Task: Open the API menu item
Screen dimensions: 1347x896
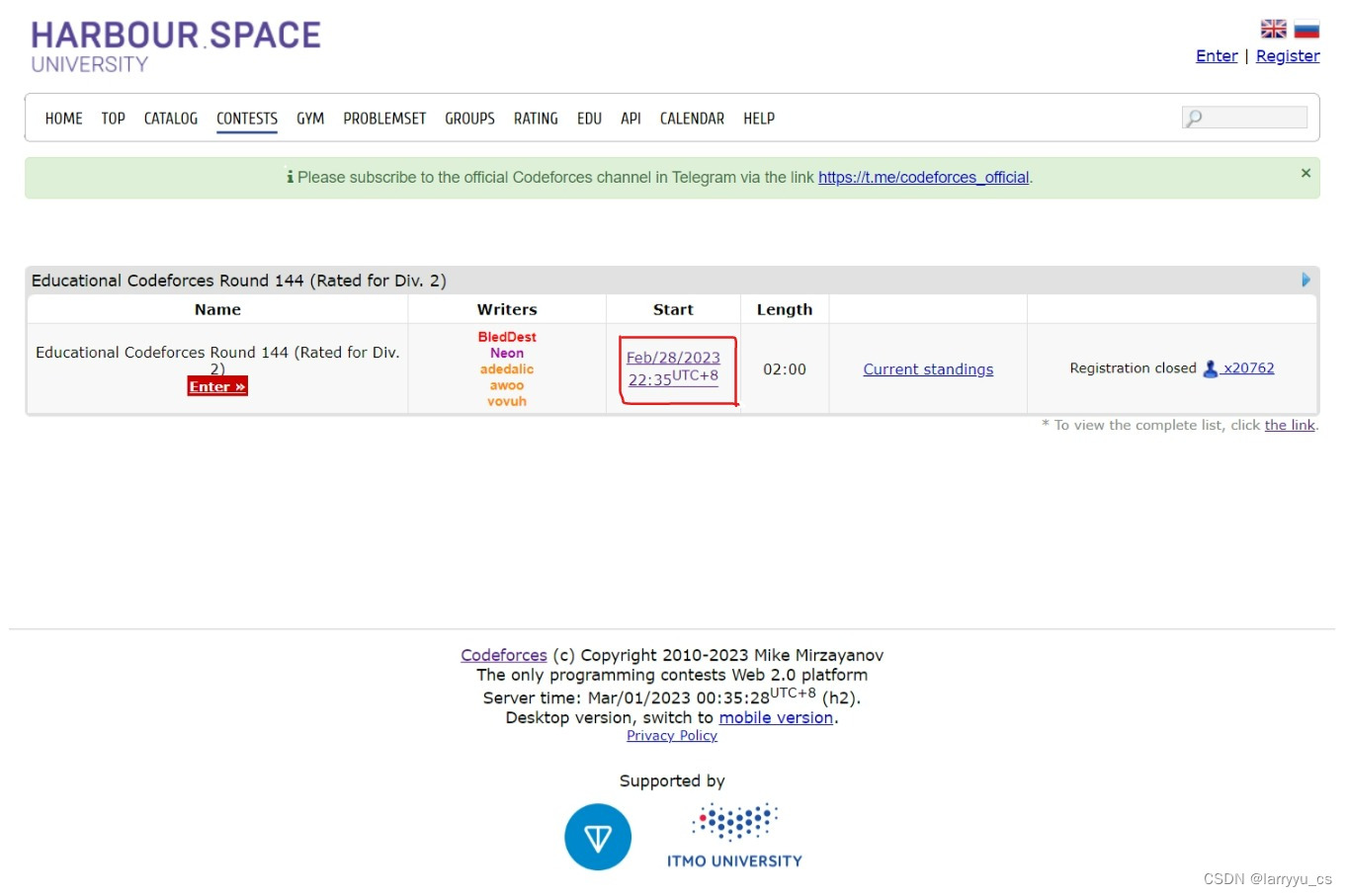Action: pos(631,119)
